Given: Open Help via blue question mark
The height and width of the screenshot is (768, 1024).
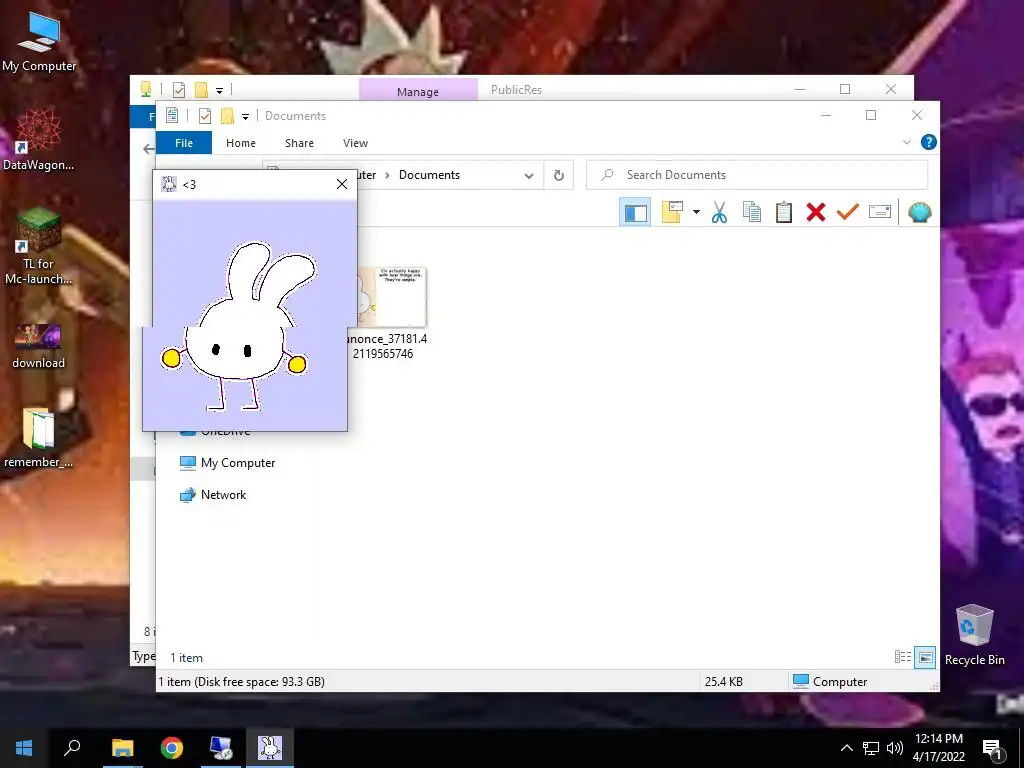Looking at the screenshot, I should [929, 142].
